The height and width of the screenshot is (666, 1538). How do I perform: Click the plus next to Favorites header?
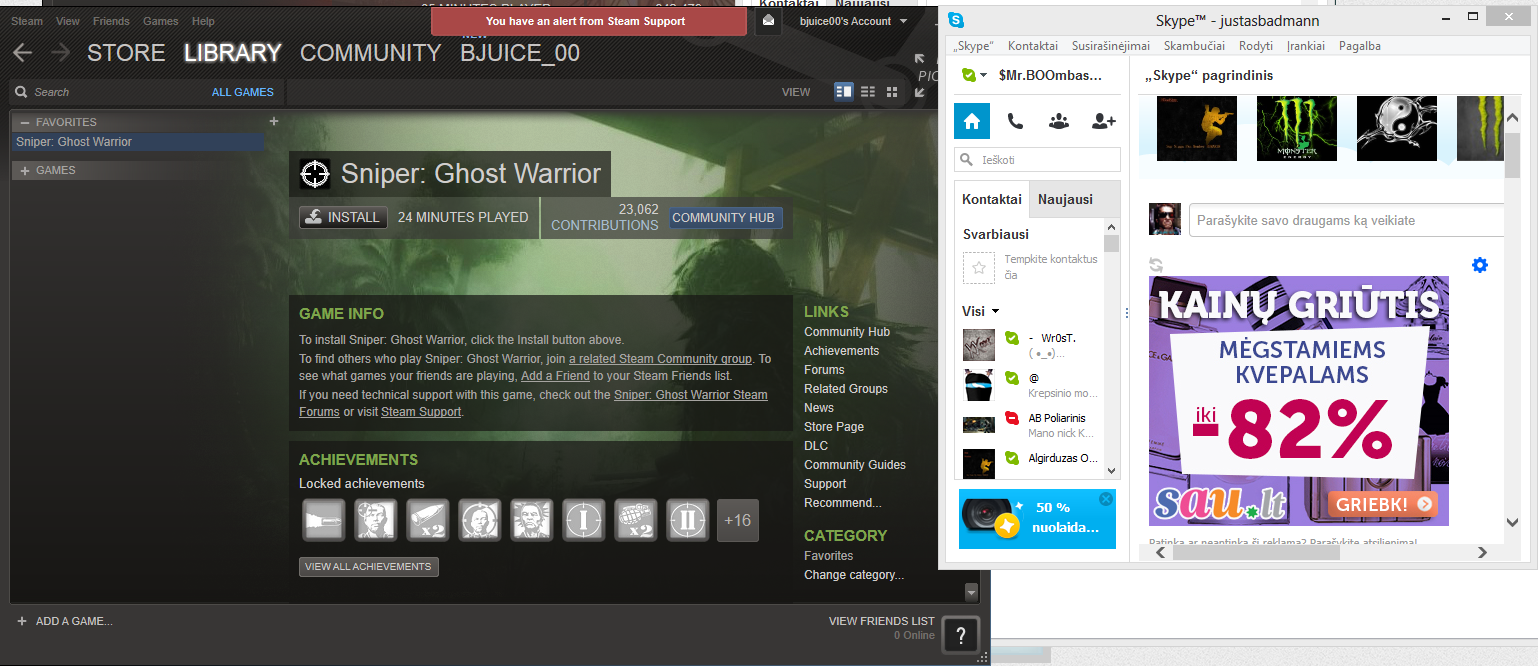(x=274, y=122)
